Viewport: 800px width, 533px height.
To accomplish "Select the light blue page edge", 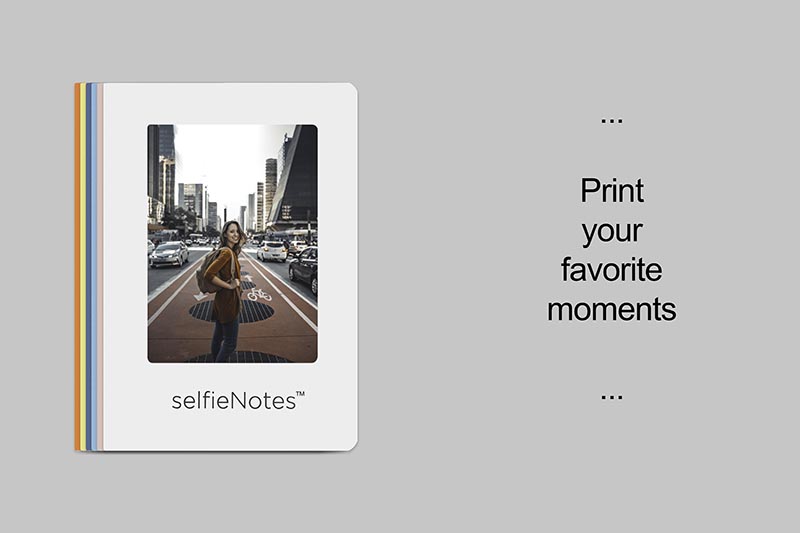I will click(94, 267).
